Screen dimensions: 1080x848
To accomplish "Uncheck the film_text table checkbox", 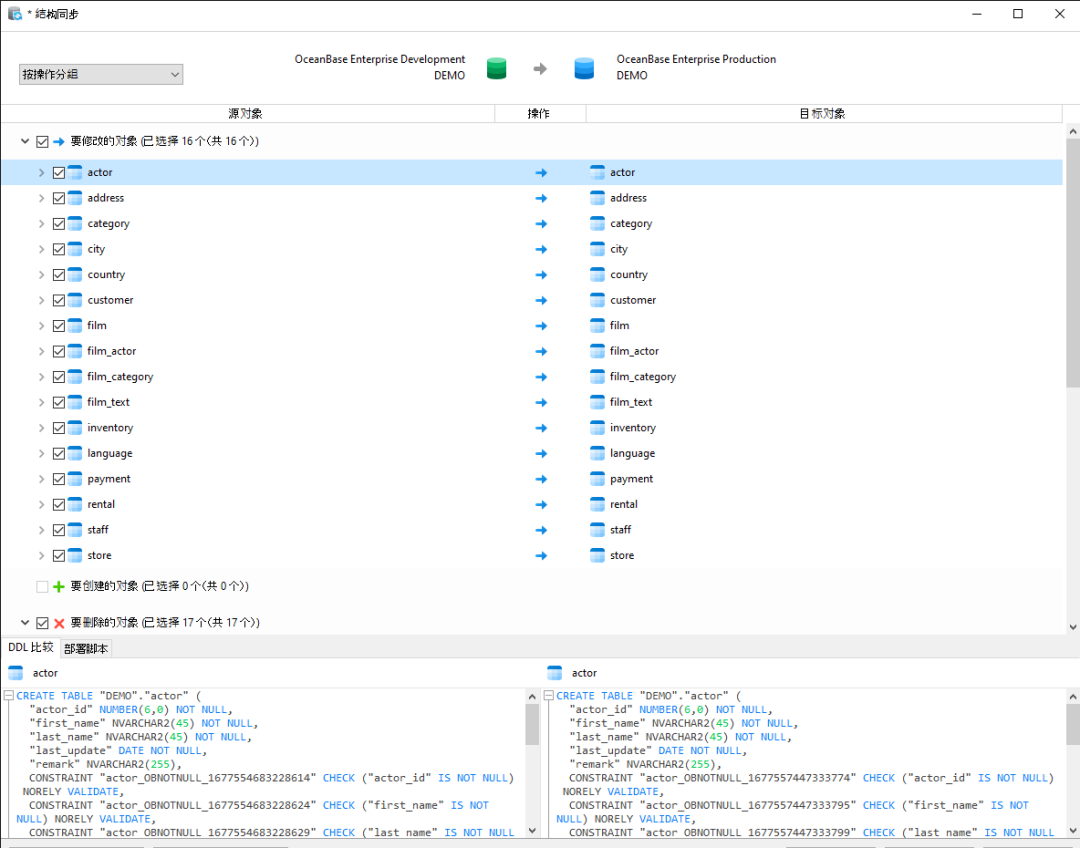I will (59, 402).
